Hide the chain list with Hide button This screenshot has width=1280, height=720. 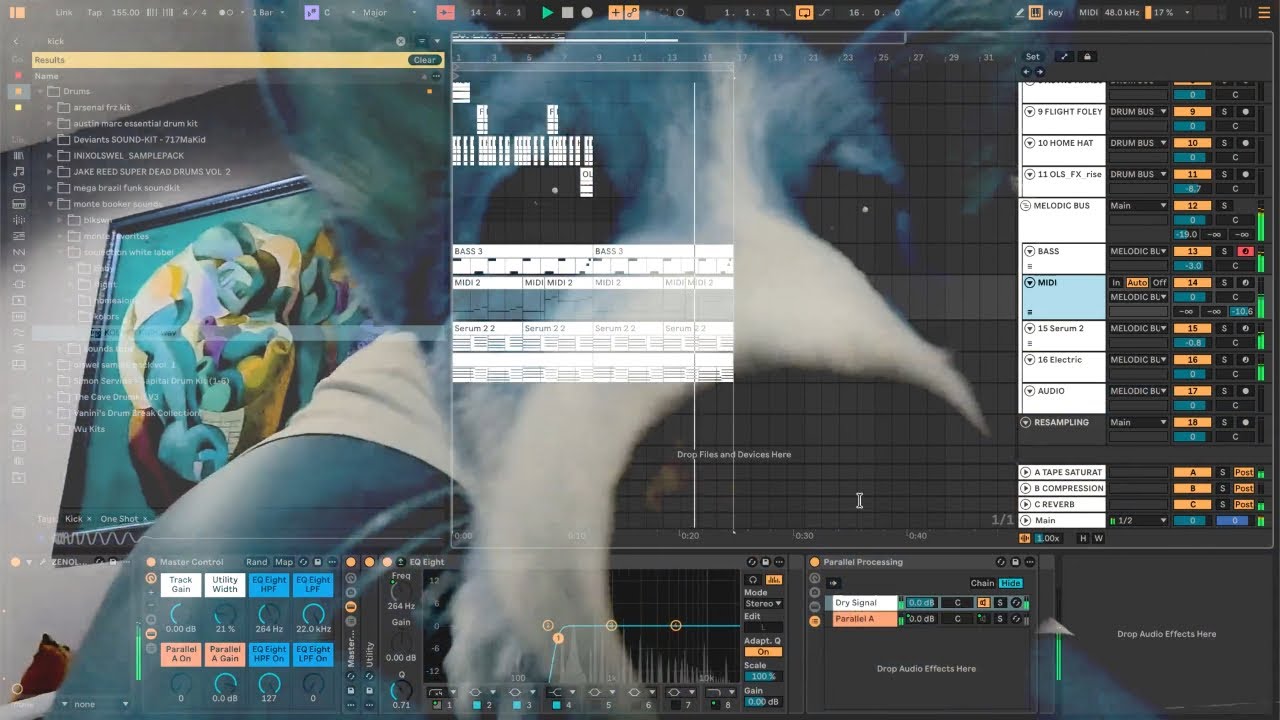tap(1011, 584)
